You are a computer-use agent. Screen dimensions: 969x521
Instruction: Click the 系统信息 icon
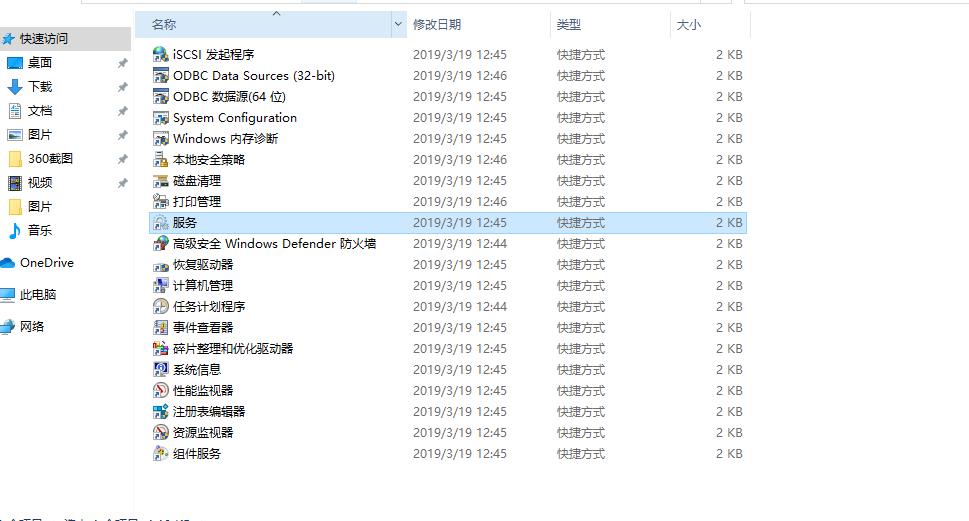[161, 370]
